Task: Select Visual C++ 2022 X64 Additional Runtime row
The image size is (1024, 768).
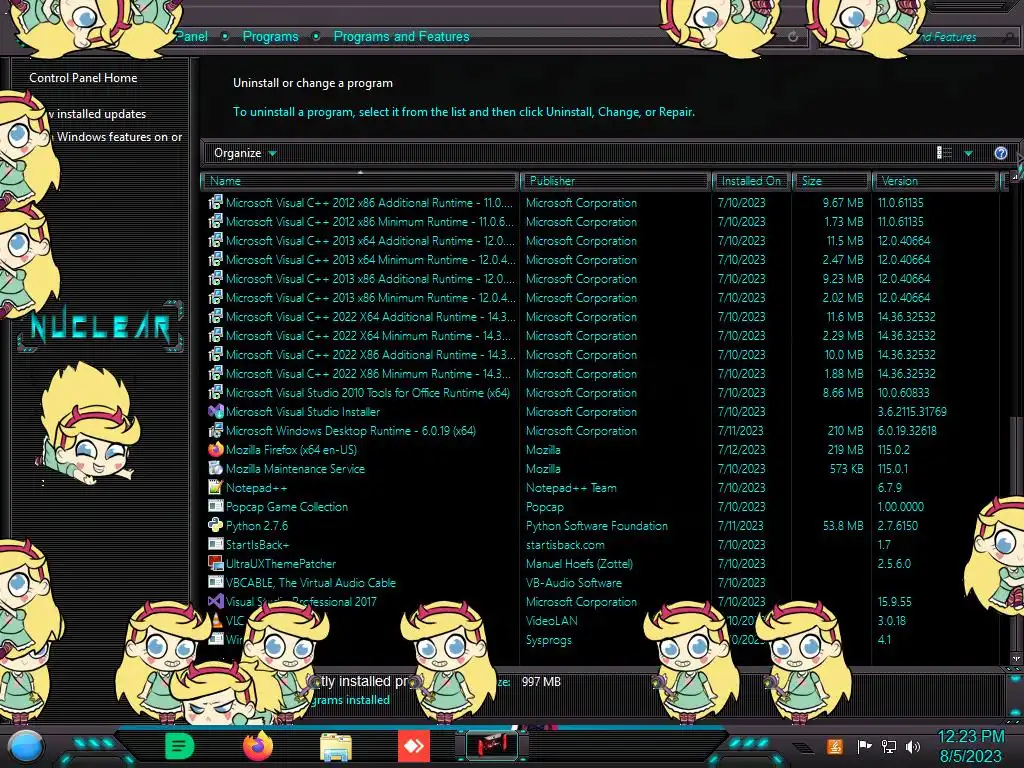Action: (601, 316)
